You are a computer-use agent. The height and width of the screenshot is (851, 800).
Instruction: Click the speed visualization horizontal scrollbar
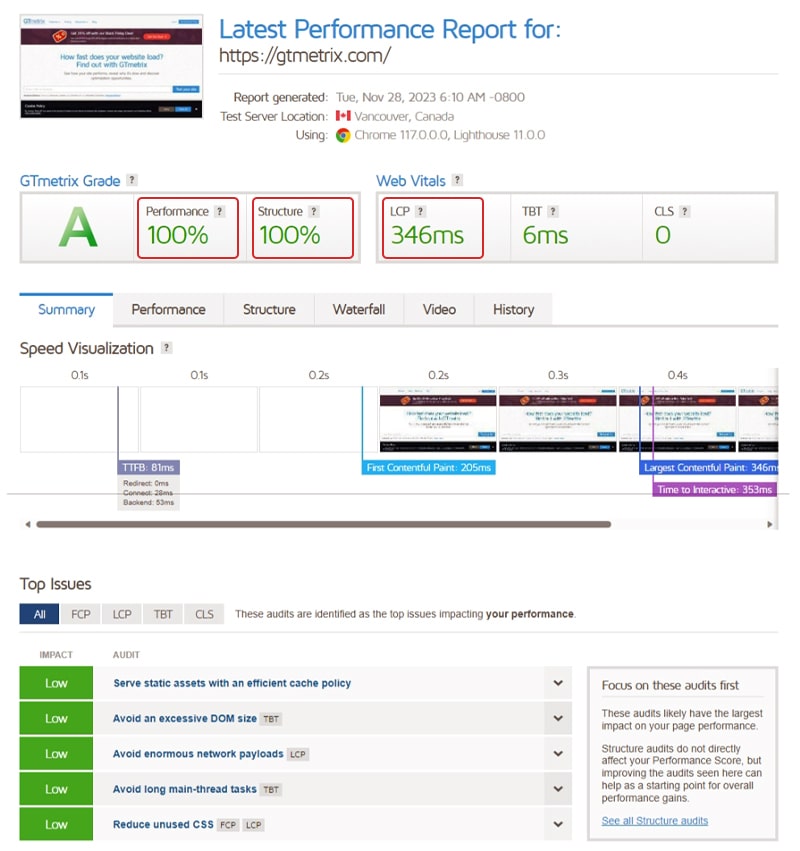(x=323, y=524)
